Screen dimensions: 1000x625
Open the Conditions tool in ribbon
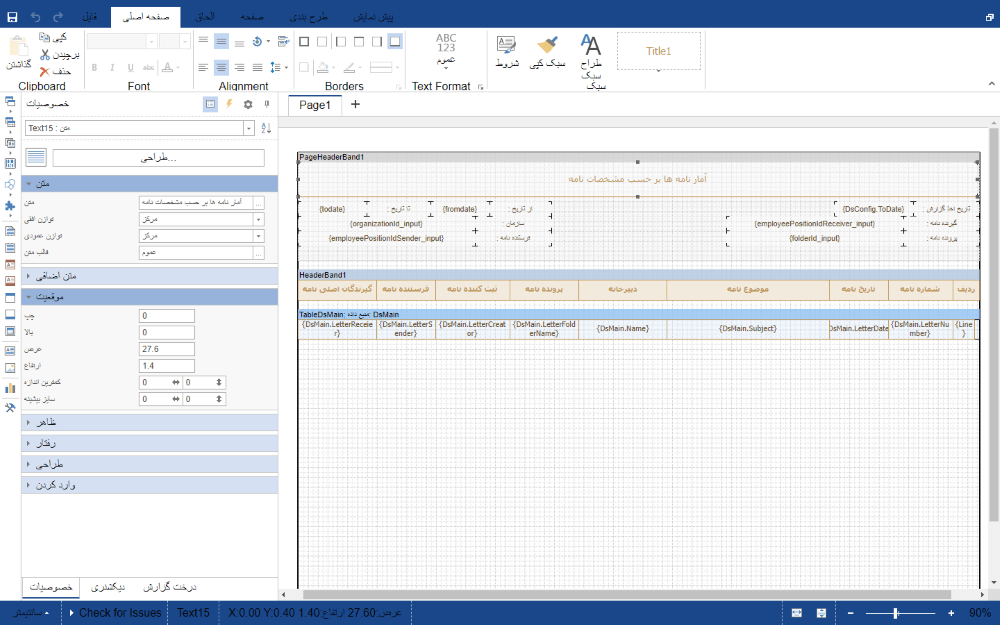507,45
